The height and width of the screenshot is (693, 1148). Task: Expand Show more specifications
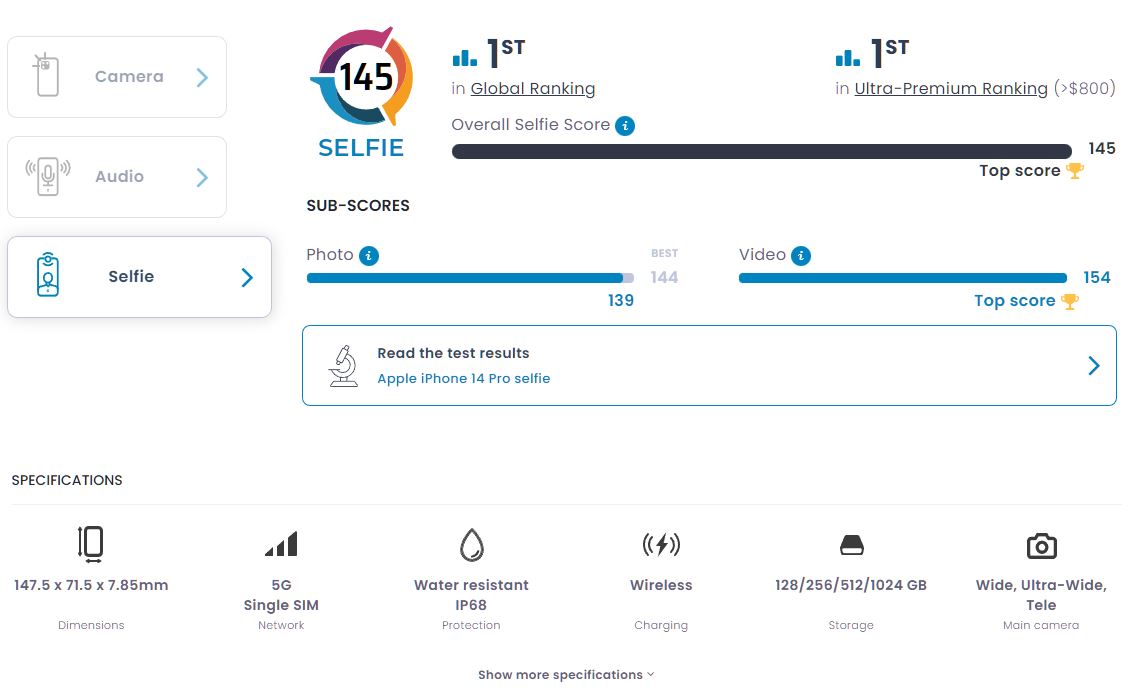(x=566, y=675)
